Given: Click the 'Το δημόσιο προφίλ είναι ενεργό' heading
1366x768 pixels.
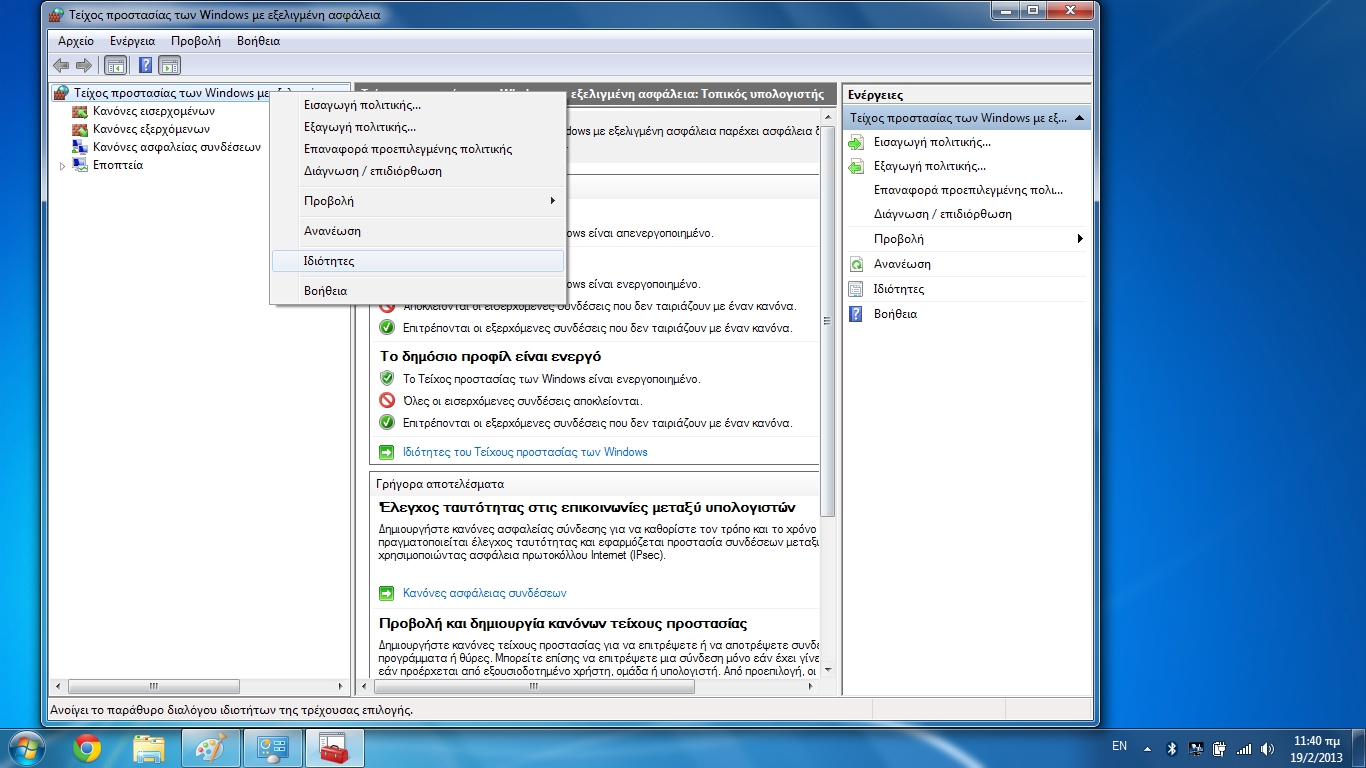Looking at the screenshot, I should click(x=490, y=356).
